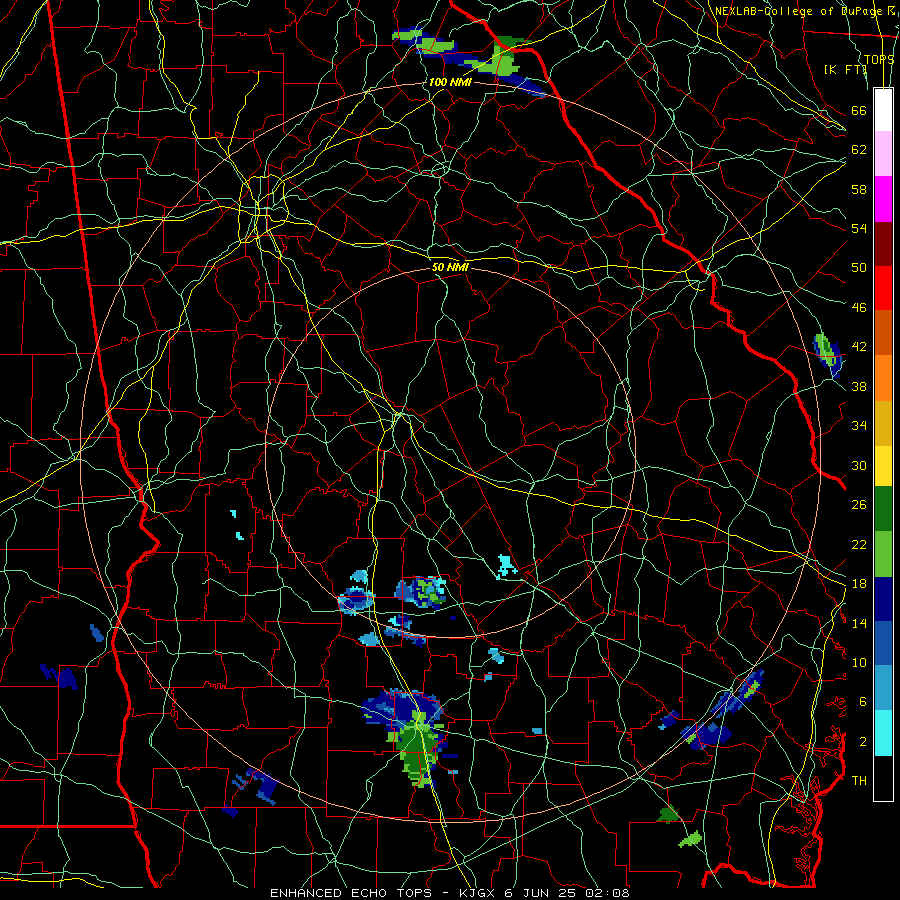
Task: Pick the dark red maroon legend swatch
Action: pos(883,243)
